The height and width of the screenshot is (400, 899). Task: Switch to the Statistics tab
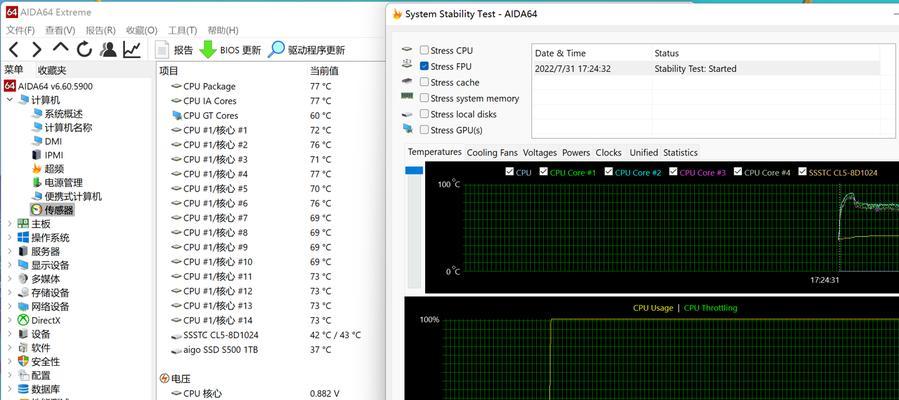[680, 152]
